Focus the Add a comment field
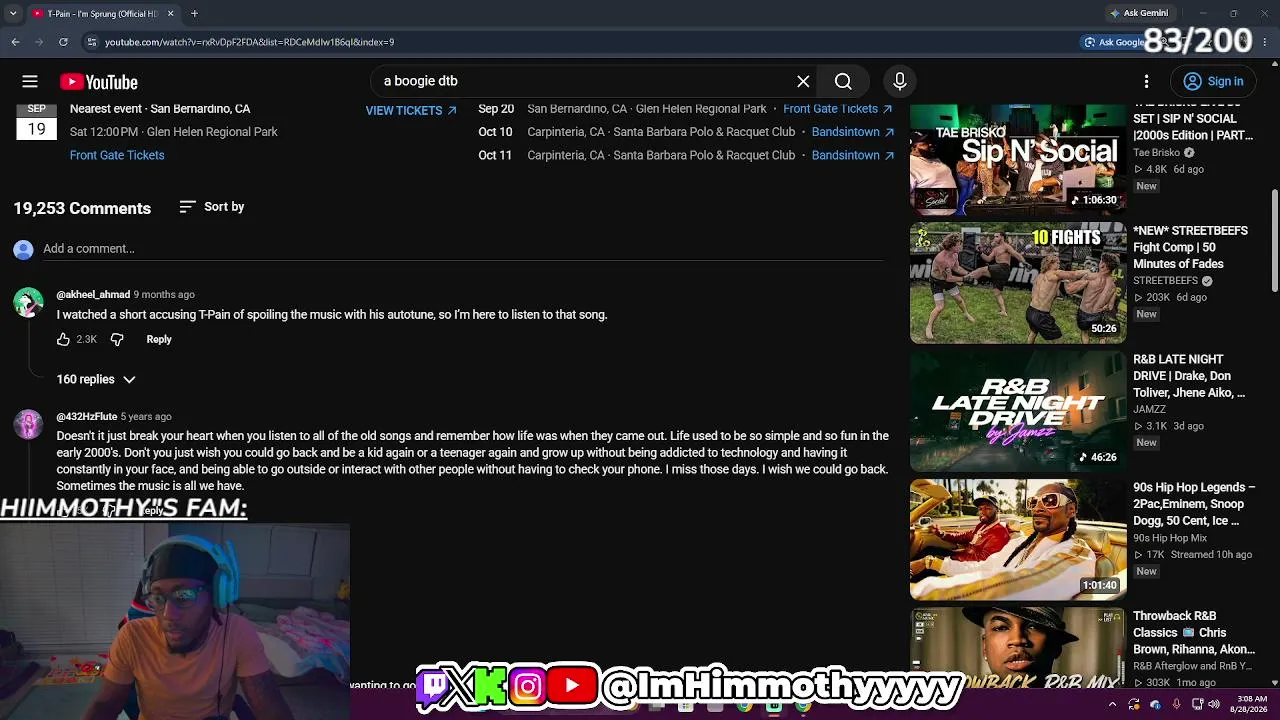The height and width of the screenshot is (720, 1280). click(463, 249)
